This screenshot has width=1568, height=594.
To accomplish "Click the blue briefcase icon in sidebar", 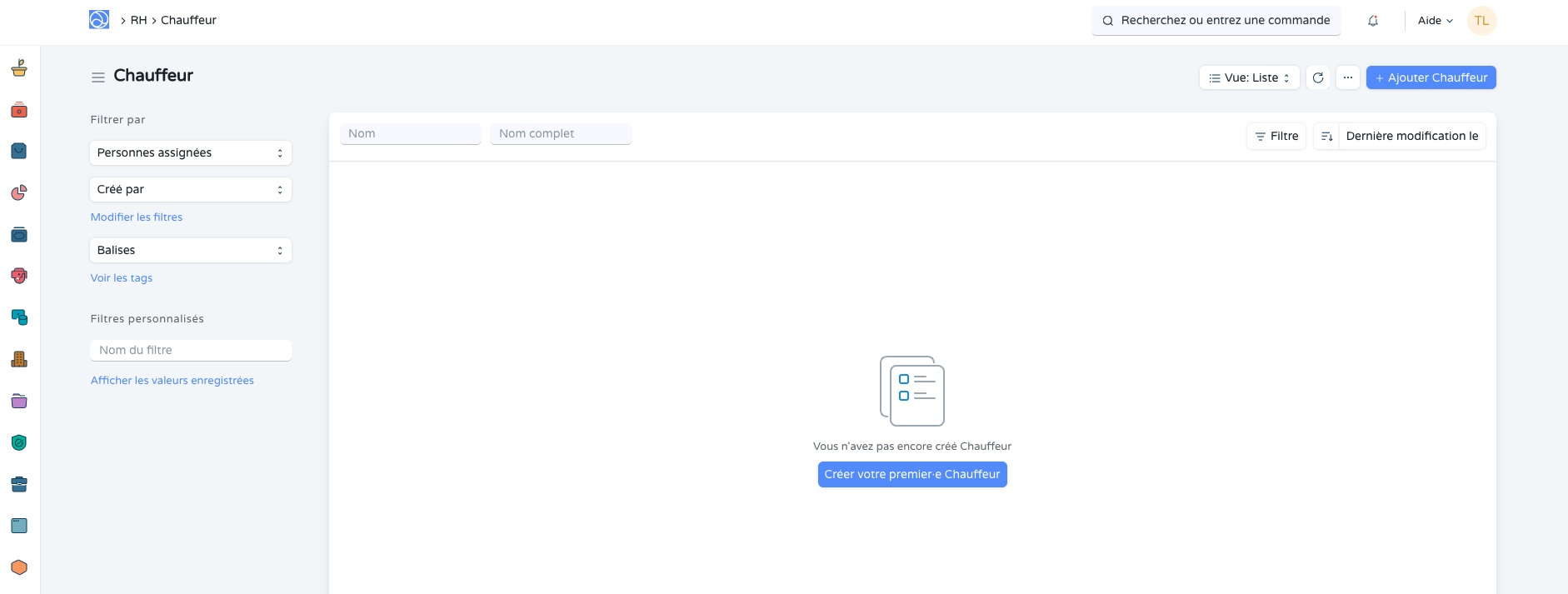I will (19, 484).
